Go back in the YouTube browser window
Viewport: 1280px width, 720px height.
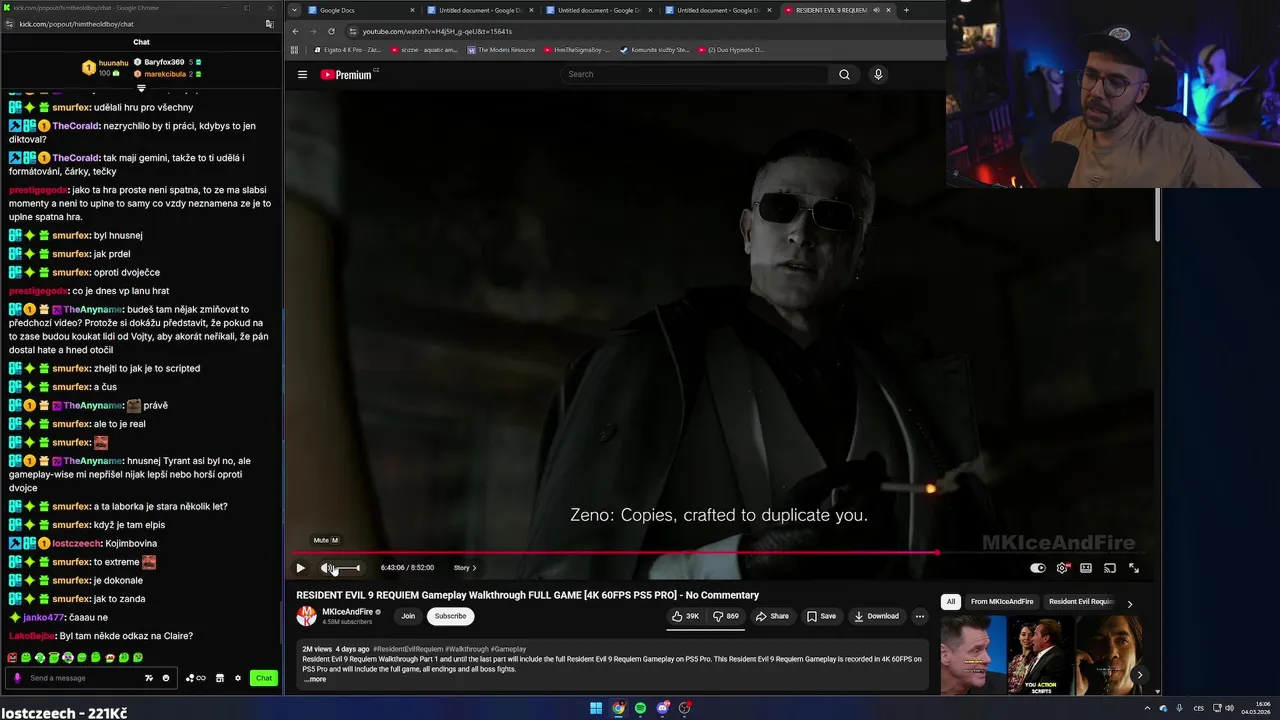click(x=295, y=31)
